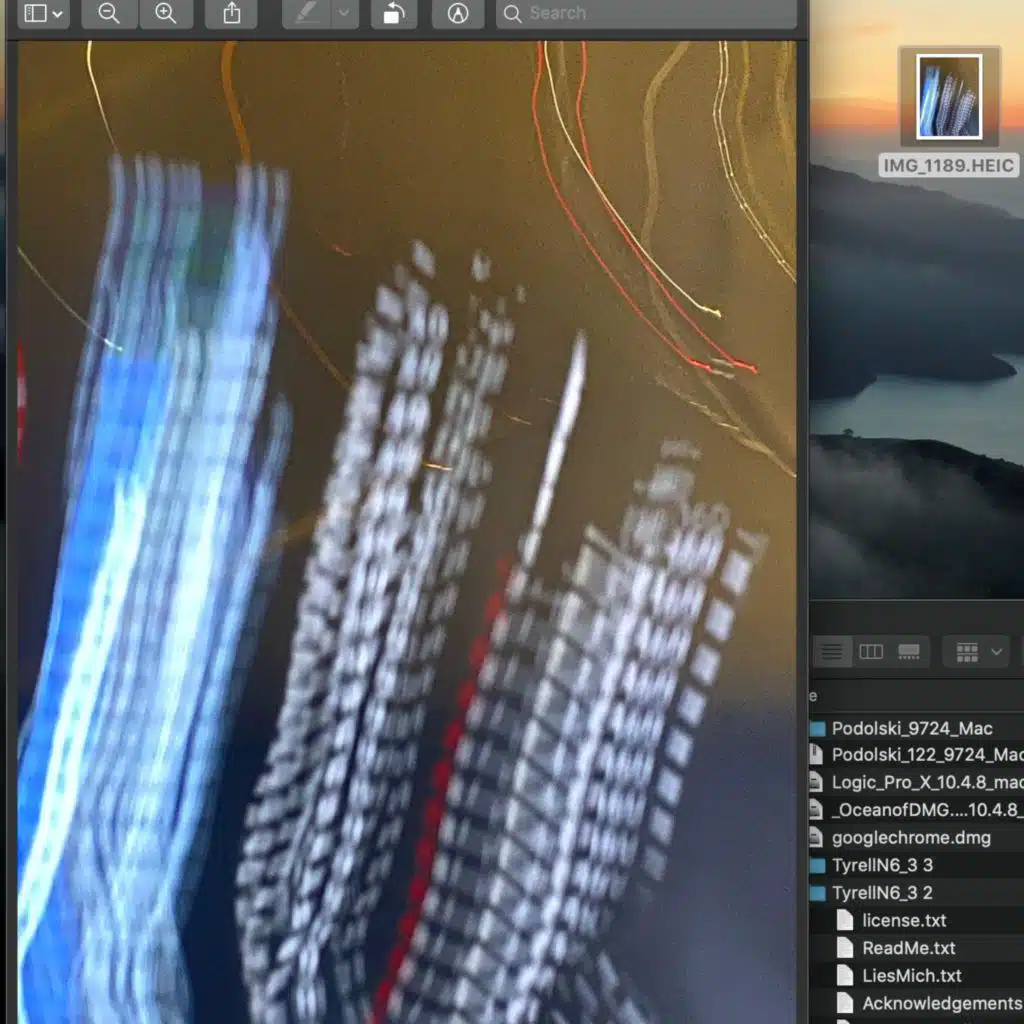
Task: Rotate the image with the Rotate button
Action: (x=394, y=14)
